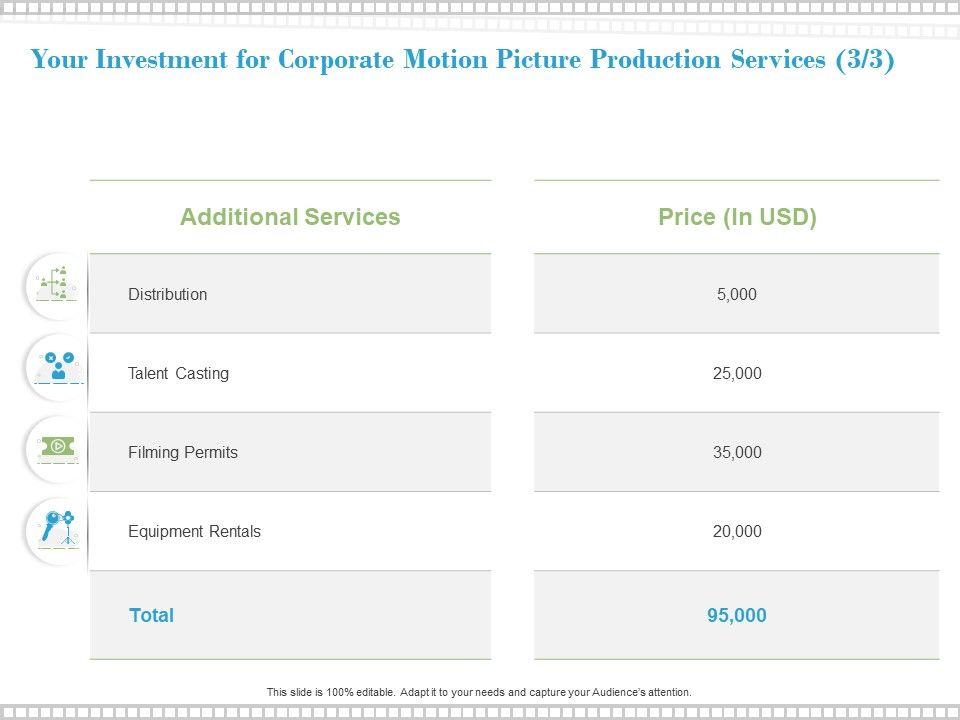
Task: Click the filmstrip border at slide top
Action: pyautogui.click(x=480, y=8)
